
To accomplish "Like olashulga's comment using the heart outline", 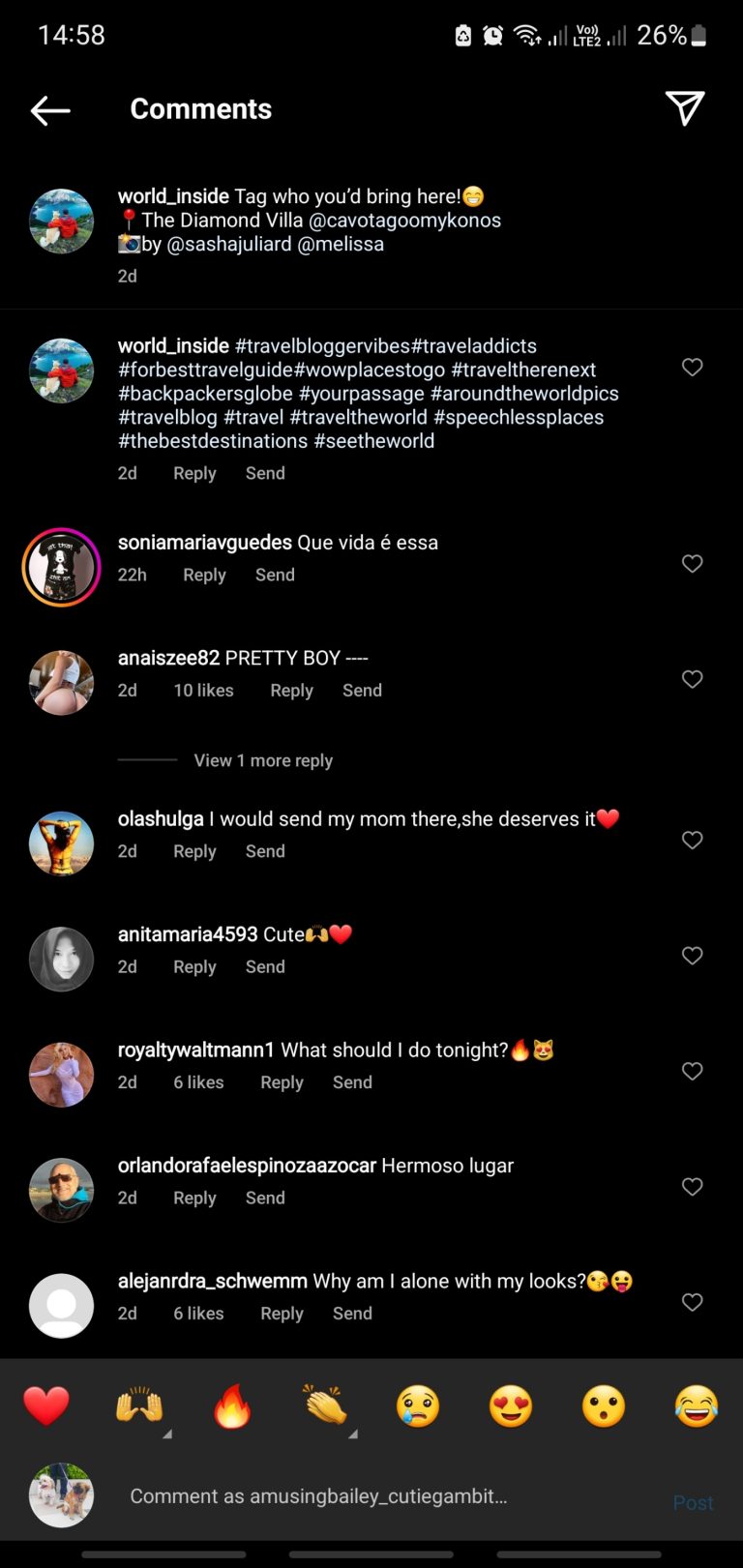I will click(x=692, y=840).
